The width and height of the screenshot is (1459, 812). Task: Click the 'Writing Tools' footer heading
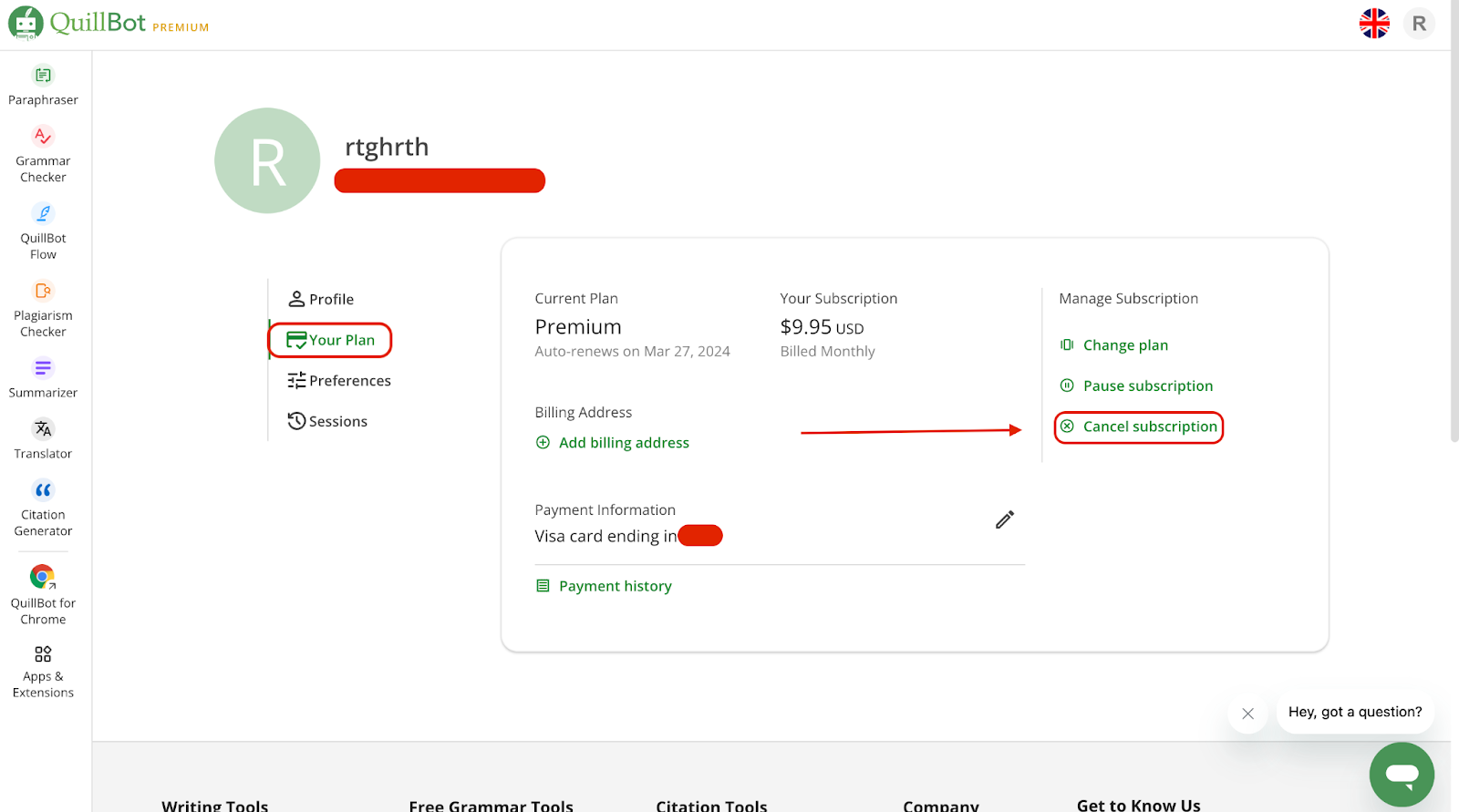tap(215, 806)
